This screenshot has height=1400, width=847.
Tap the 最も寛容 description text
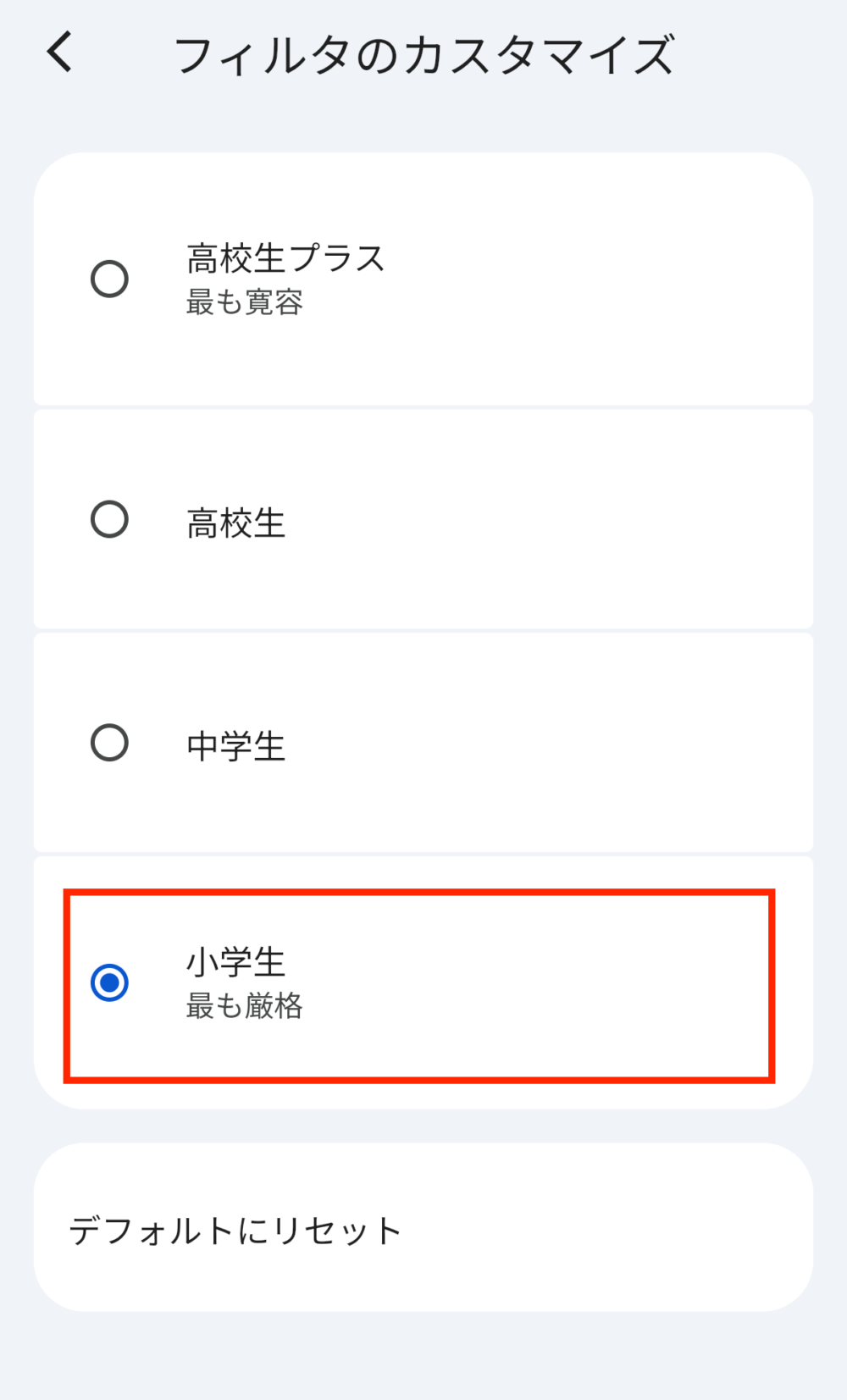coord(246,305)
